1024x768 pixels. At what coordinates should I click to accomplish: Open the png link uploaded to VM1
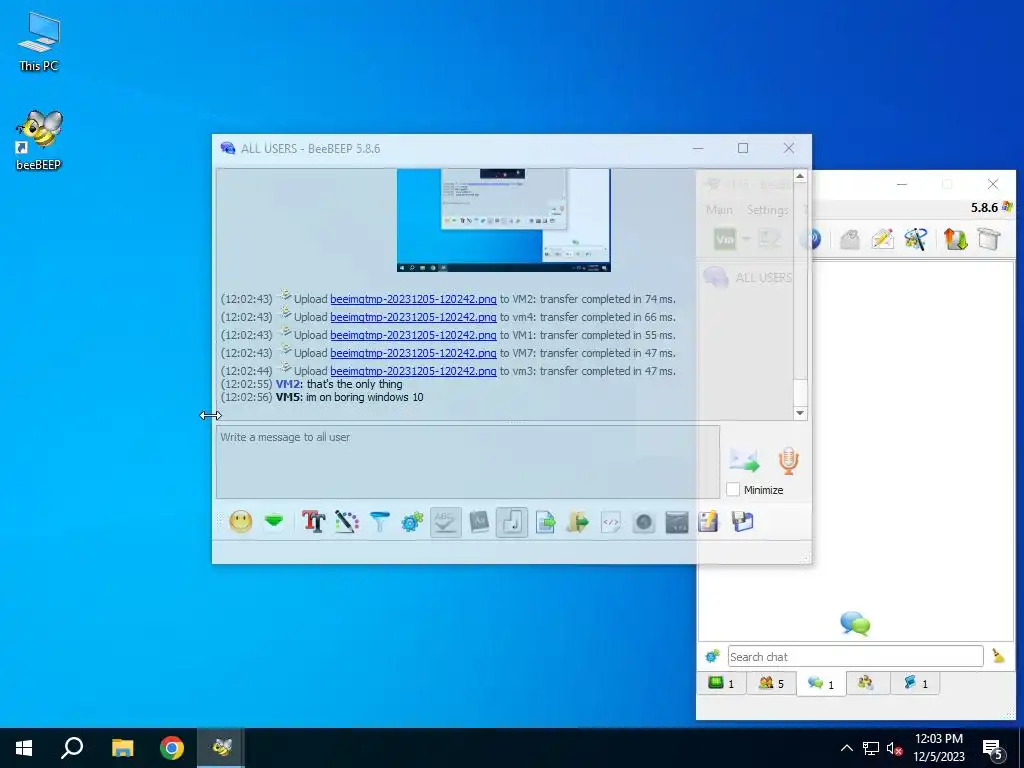[x=413, y=335]
